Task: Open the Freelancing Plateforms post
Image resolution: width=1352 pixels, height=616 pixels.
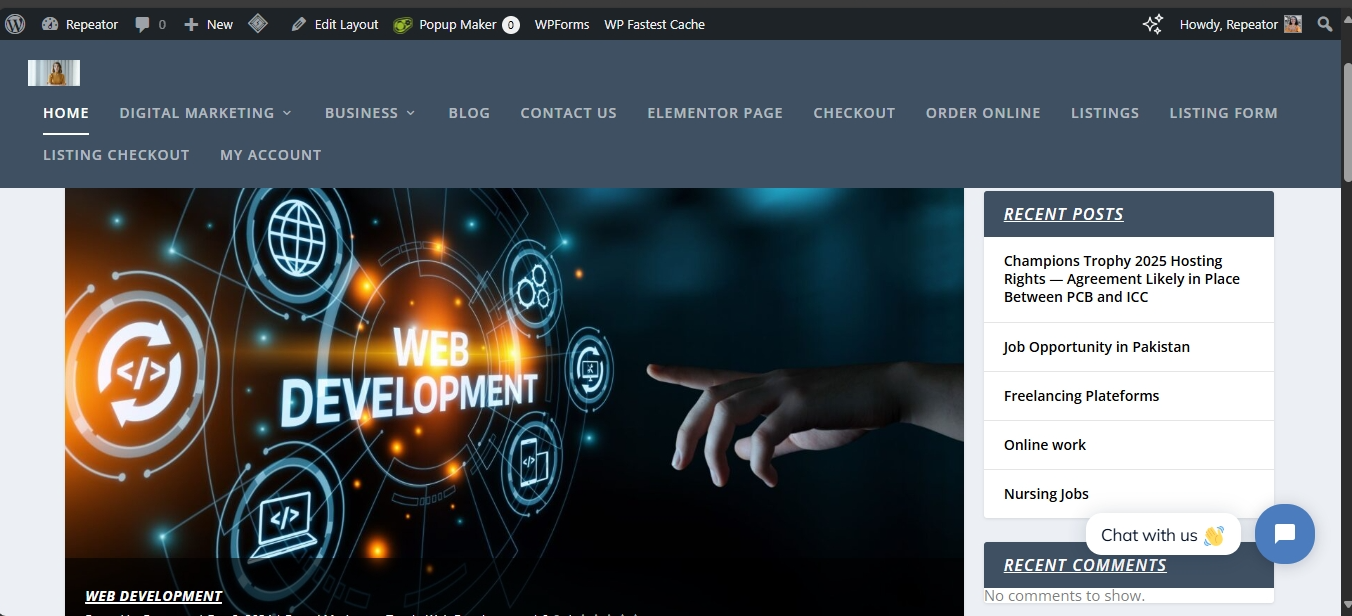Action: pyautogui.click(x=1081, y=396)
